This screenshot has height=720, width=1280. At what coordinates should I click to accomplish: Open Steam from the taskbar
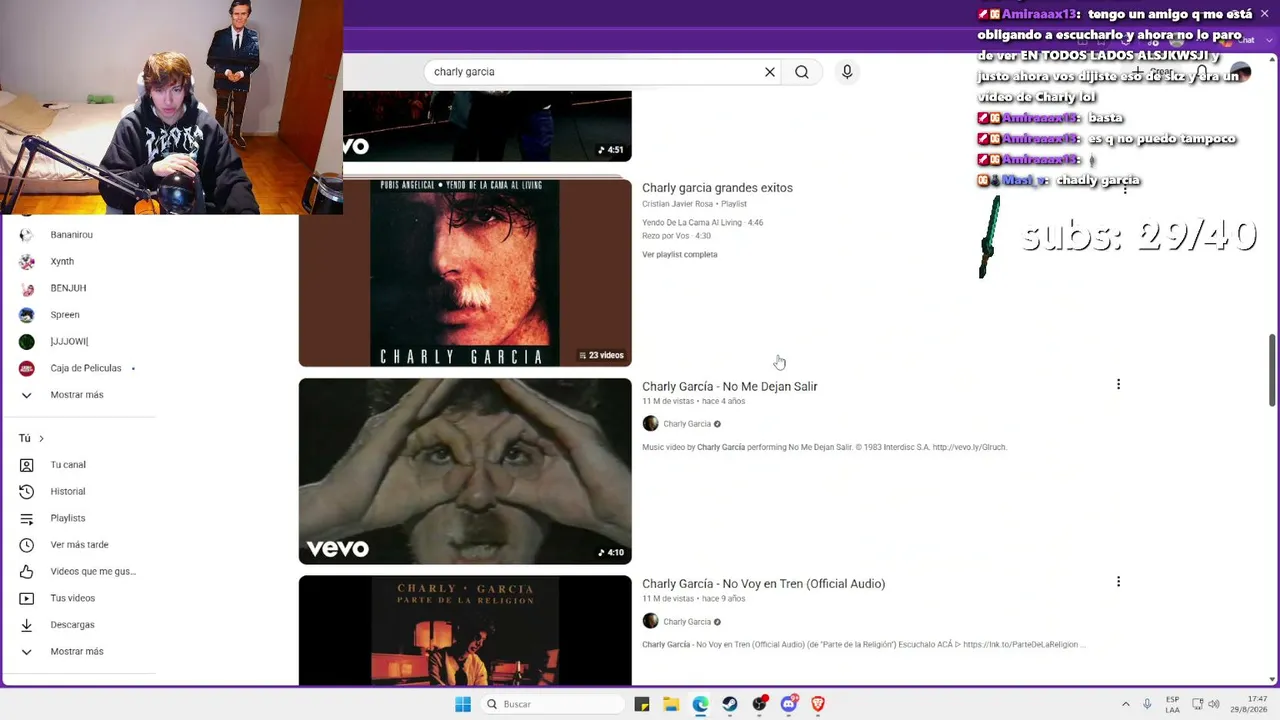coord(730,704)
